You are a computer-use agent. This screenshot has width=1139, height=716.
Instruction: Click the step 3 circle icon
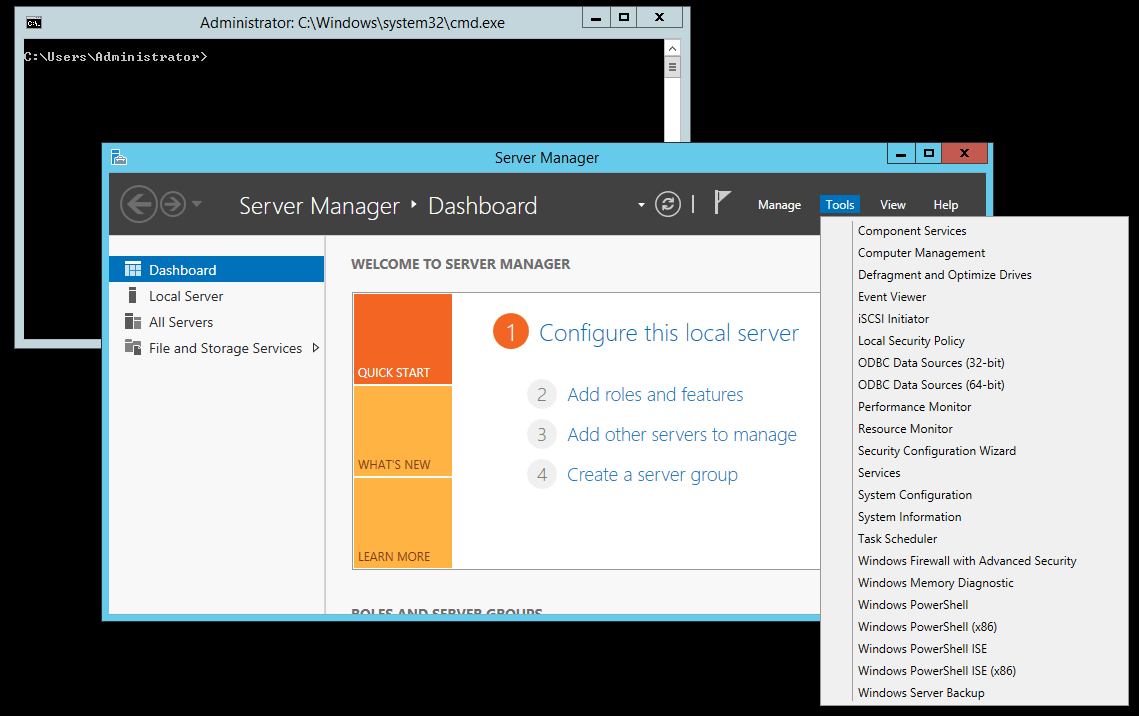point(542,434)
